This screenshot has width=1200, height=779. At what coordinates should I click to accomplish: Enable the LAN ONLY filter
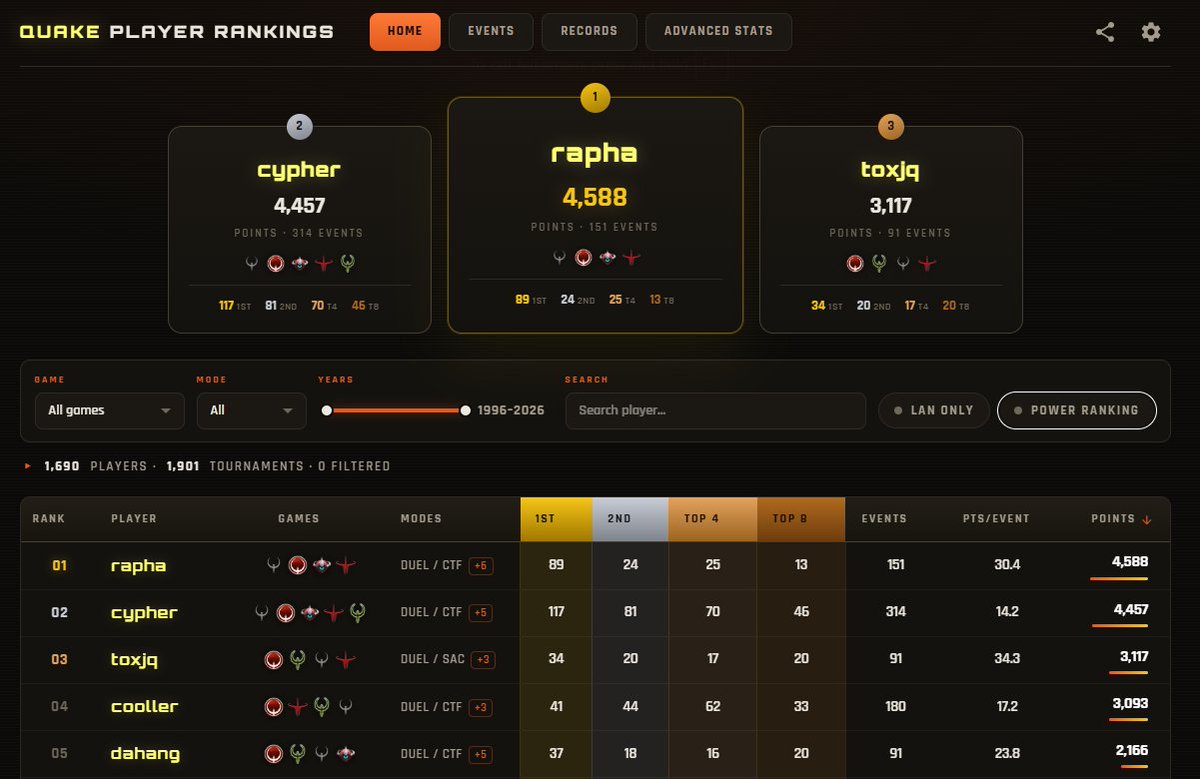(934, 410)
